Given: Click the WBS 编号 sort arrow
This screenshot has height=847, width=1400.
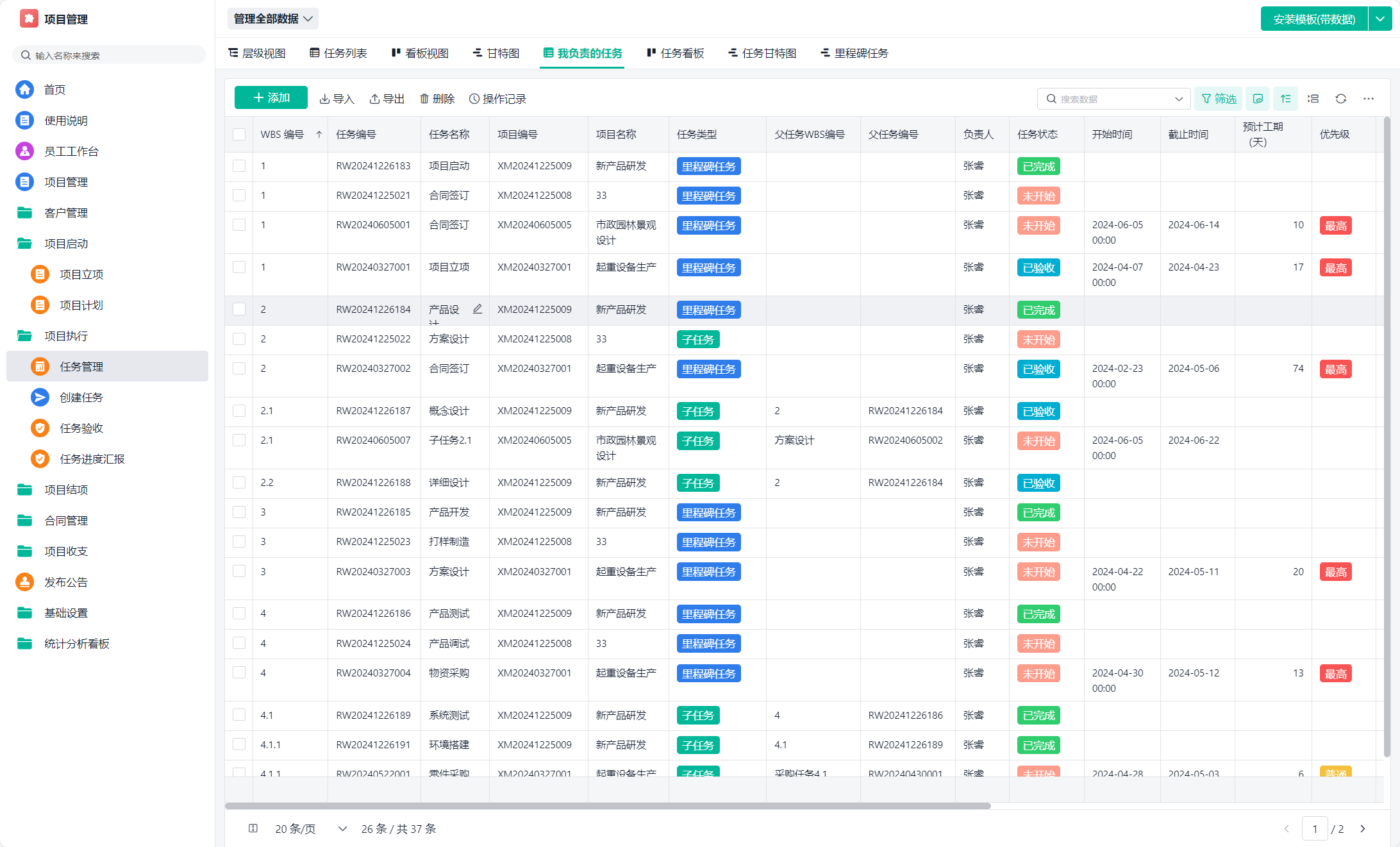Looking at the screenshot, I should pos(319,134).
